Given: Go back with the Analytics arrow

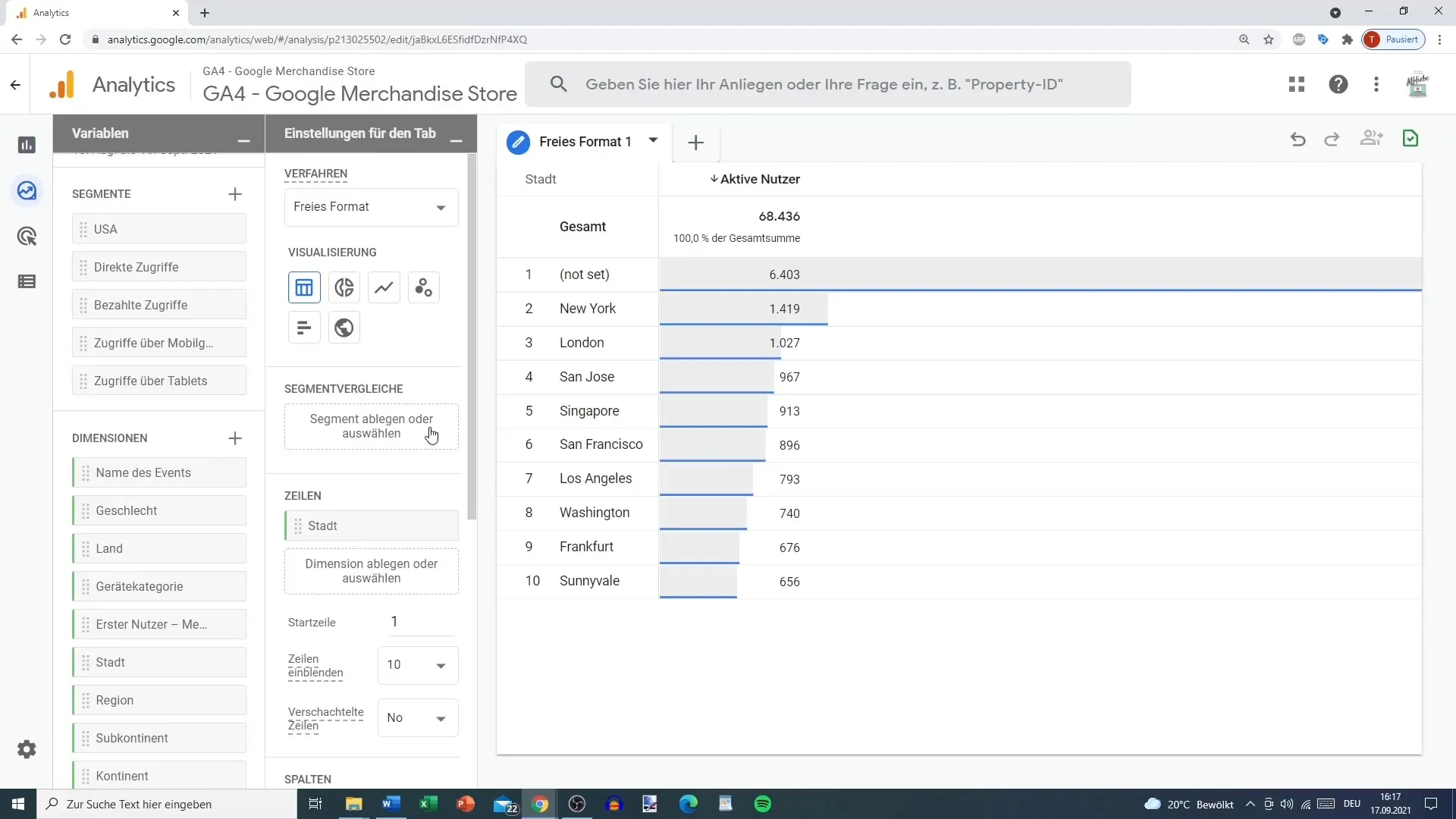Looking at the screenshot, I should (x=15, y=85).
